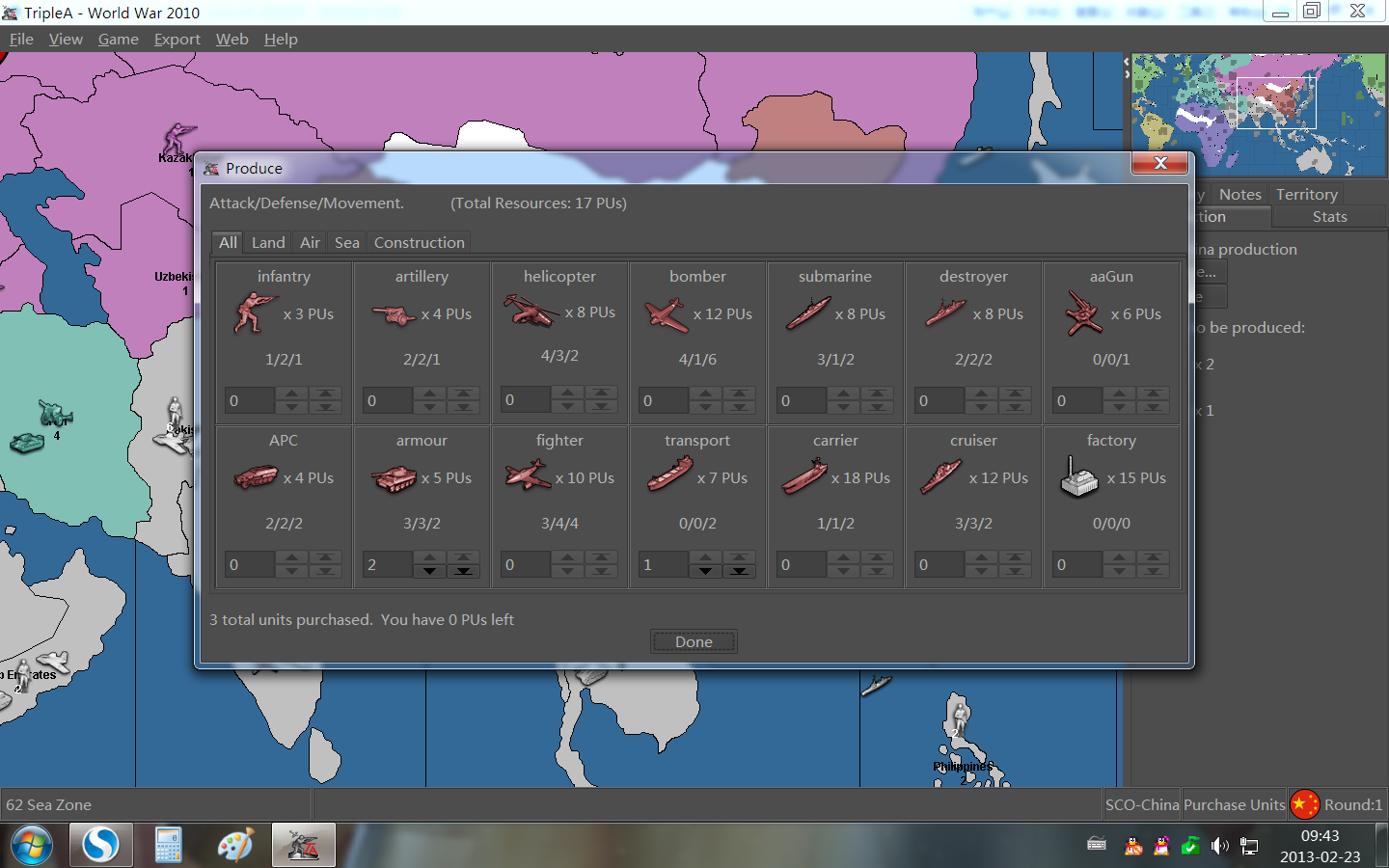Switch to the Construction tab
The height and width of the screenshot is (868, 1389).
click(x=420, y=243)
